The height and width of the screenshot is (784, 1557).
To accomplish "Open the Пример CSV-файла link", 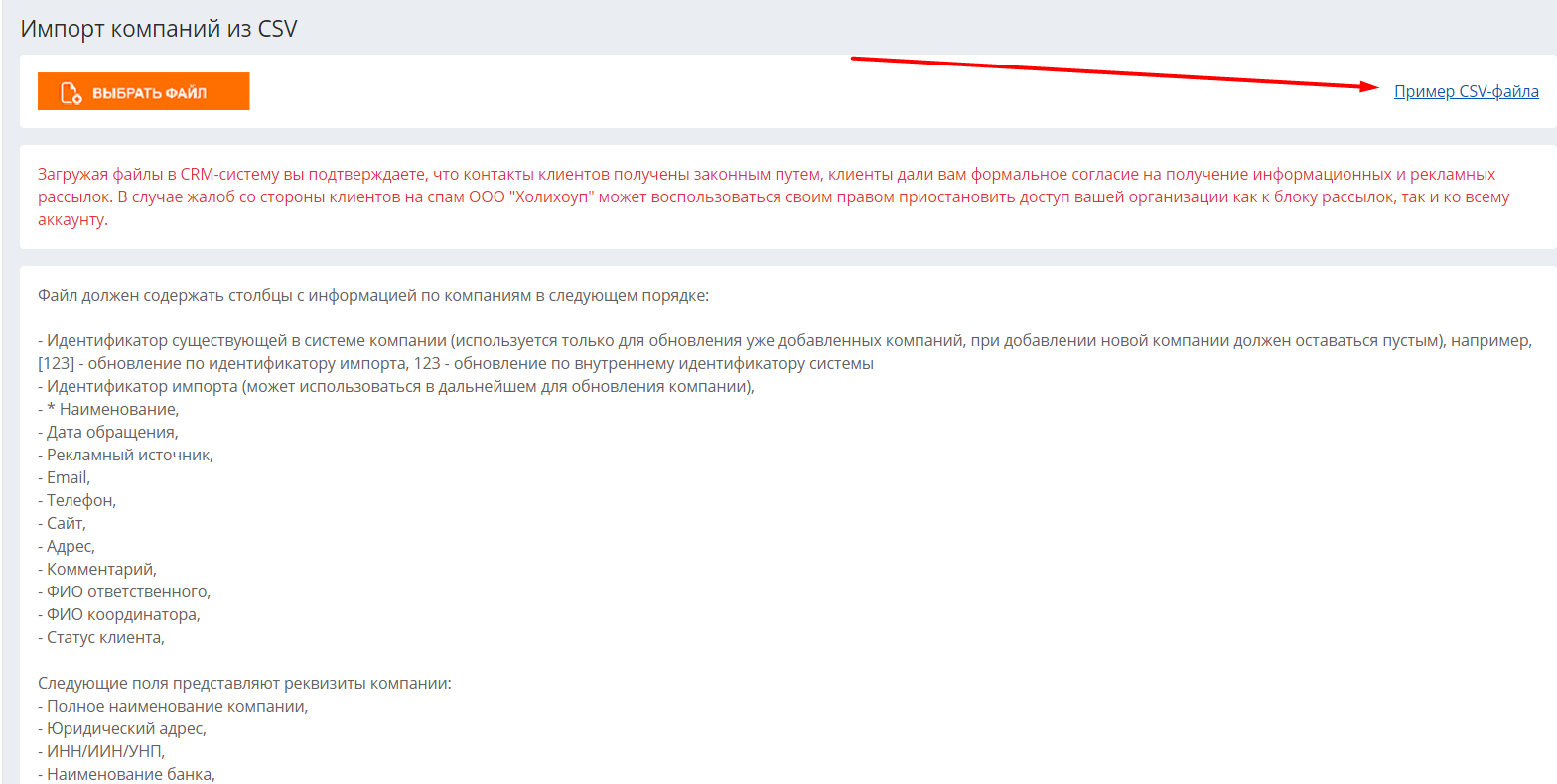I will 1467,91.
